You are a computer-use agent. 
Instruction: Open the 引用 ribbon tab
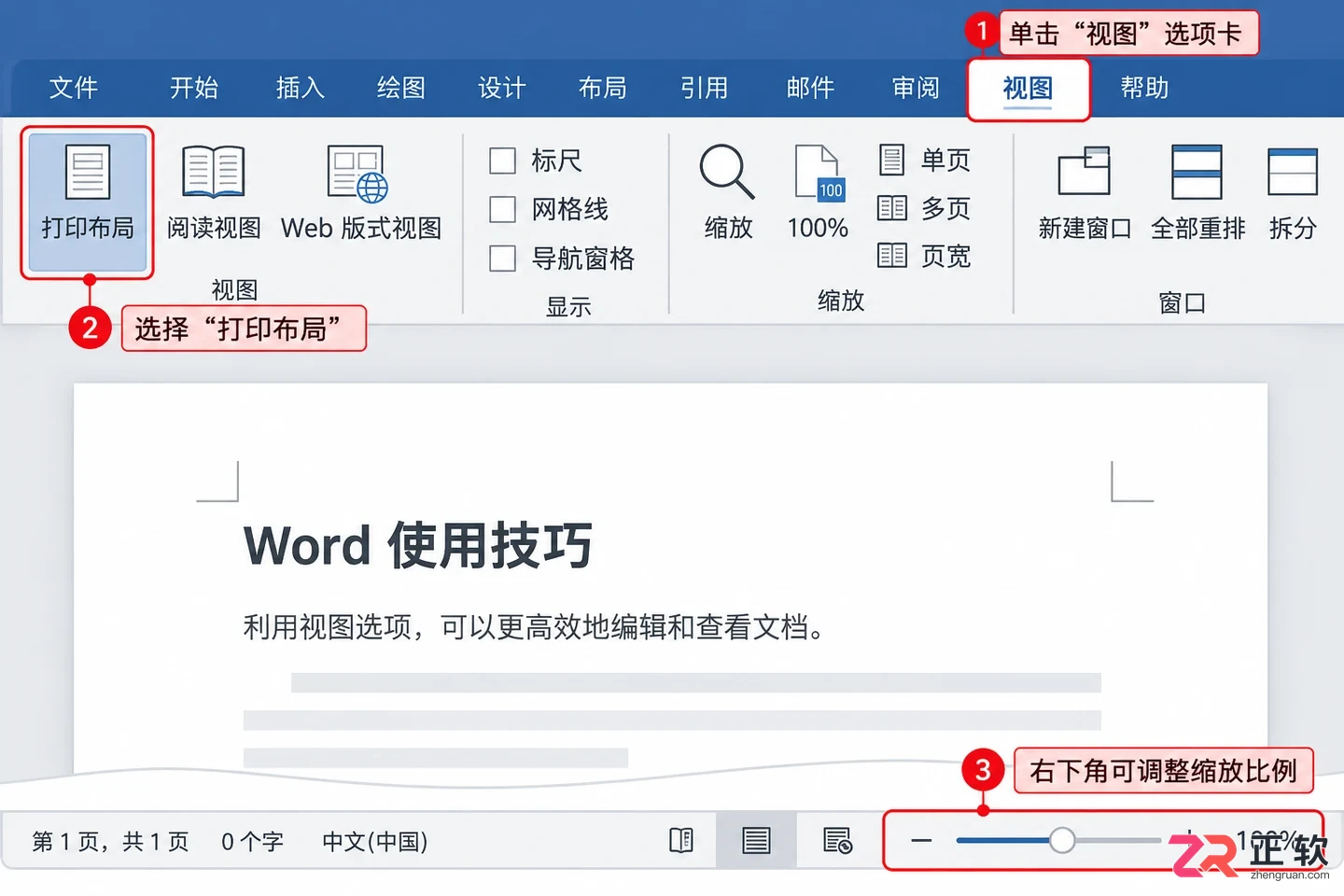[704, 88]
